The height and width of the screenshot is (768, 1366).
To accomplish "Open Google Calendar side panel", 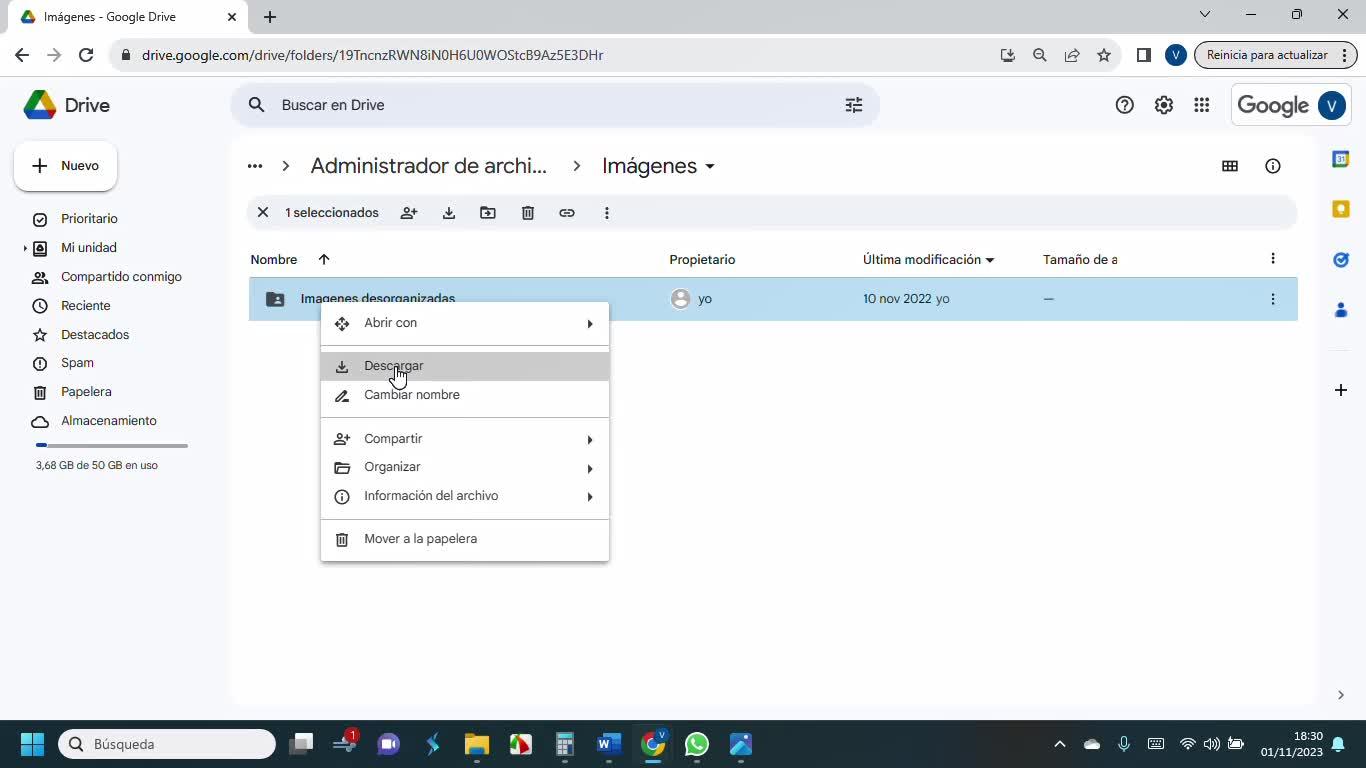I will (1341, 159).
